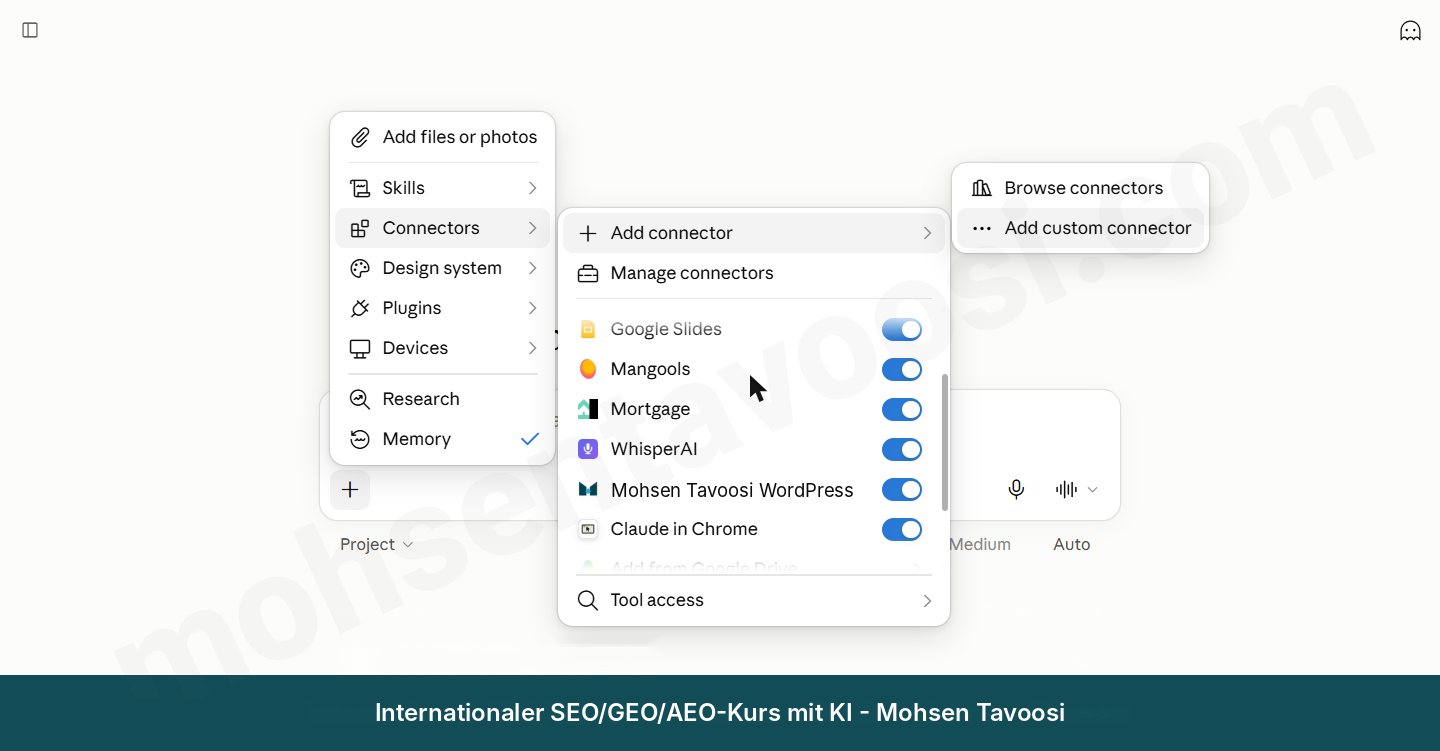Click the Browse connectors library icon
1440x751 pixels.
point(982,188)
